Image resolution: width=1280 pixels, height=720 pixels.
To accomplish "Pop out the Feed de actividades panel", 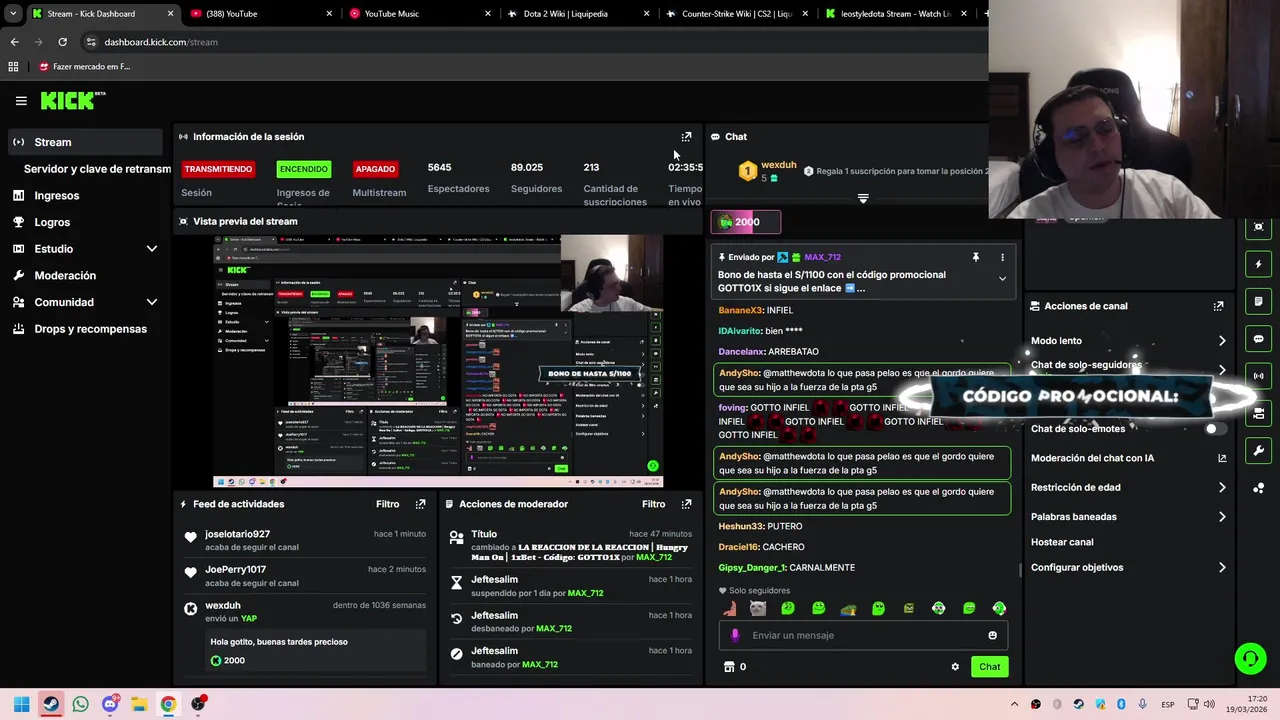I will click(420, 504).
